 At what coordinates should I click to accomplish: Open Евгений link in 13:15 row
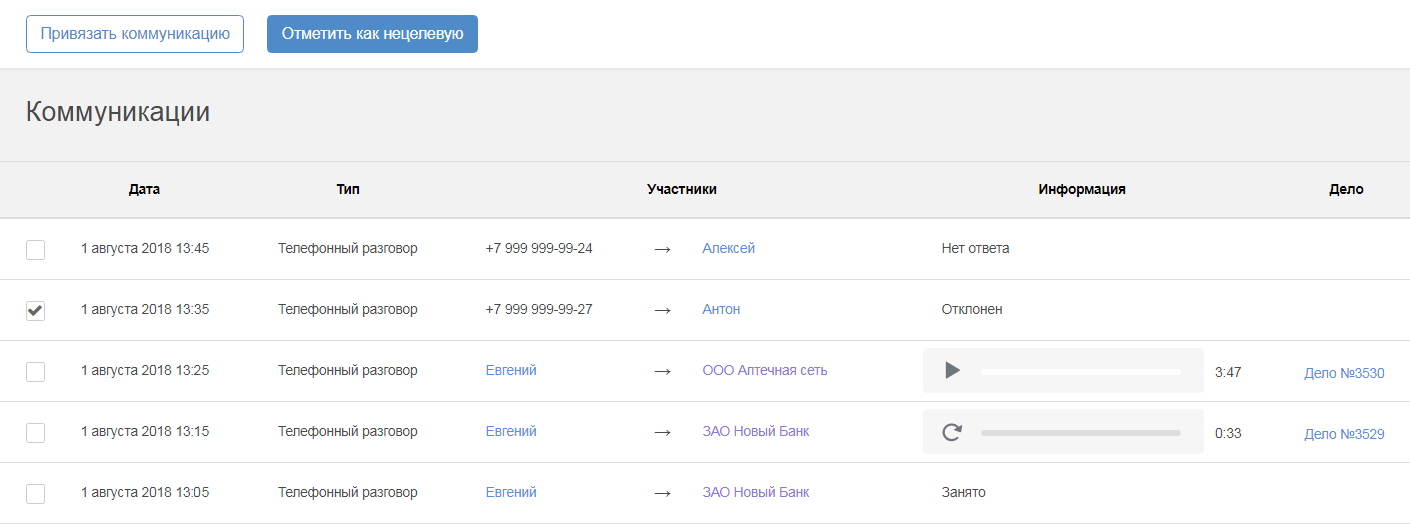coord(511,431)
